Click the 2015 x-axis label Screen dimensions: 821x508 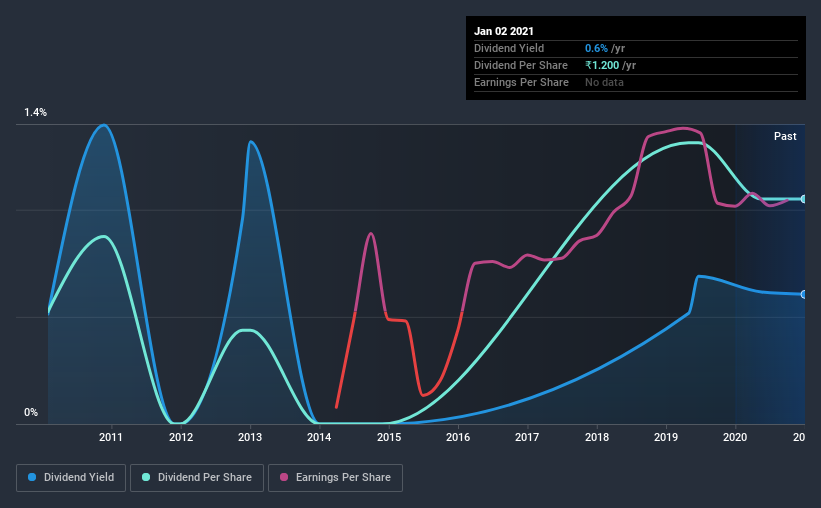pos(389,437)
